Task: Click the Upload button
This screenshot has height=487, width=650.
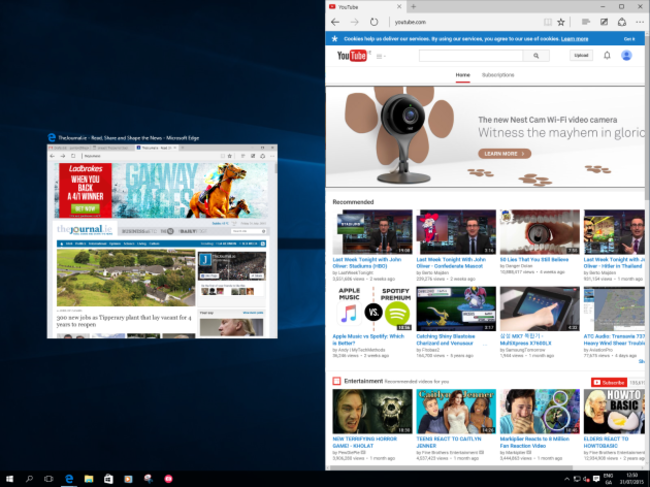Action: (x=581, y=56)
